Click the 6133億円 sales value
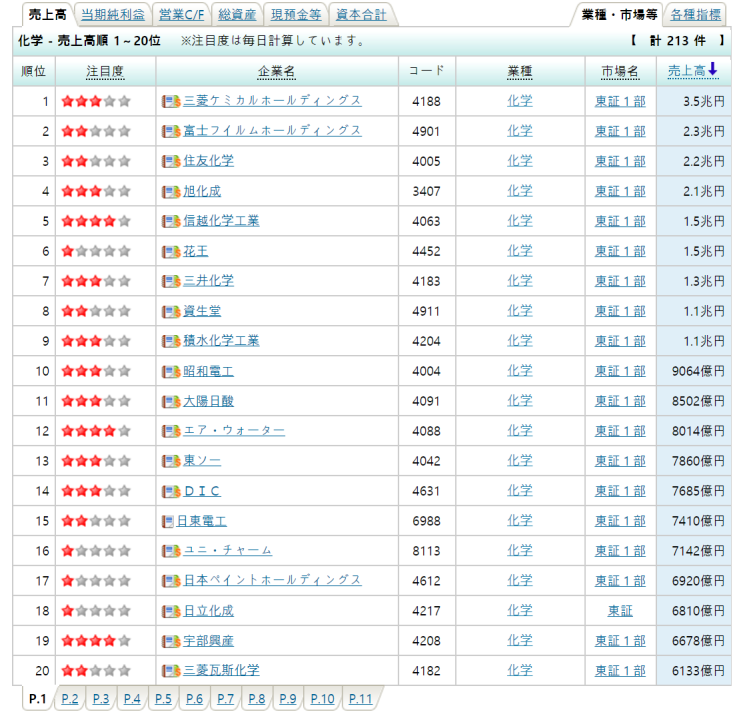This screenshot has width=743, height=714. coord(698,671)
